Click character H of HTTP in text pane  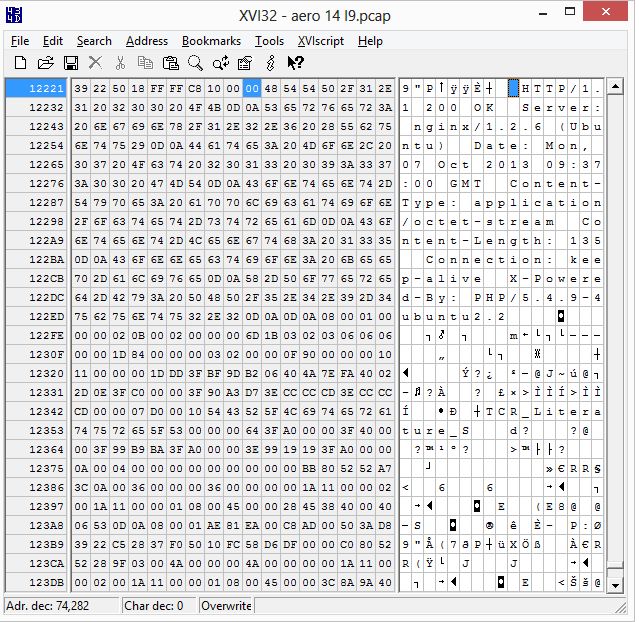(526, 88)
